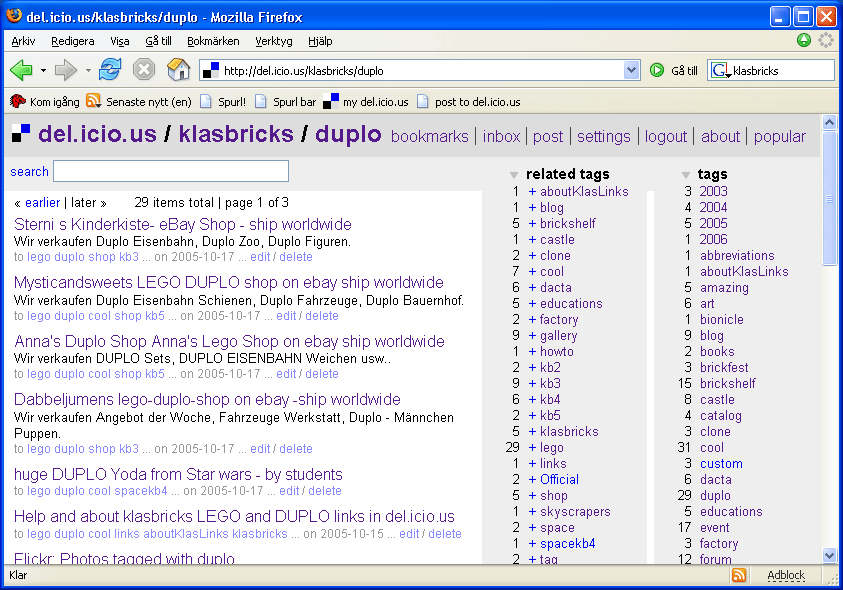Click the Firefox icon in the title bar
Screen dimensions: 843x590
[x=14, y=16]
